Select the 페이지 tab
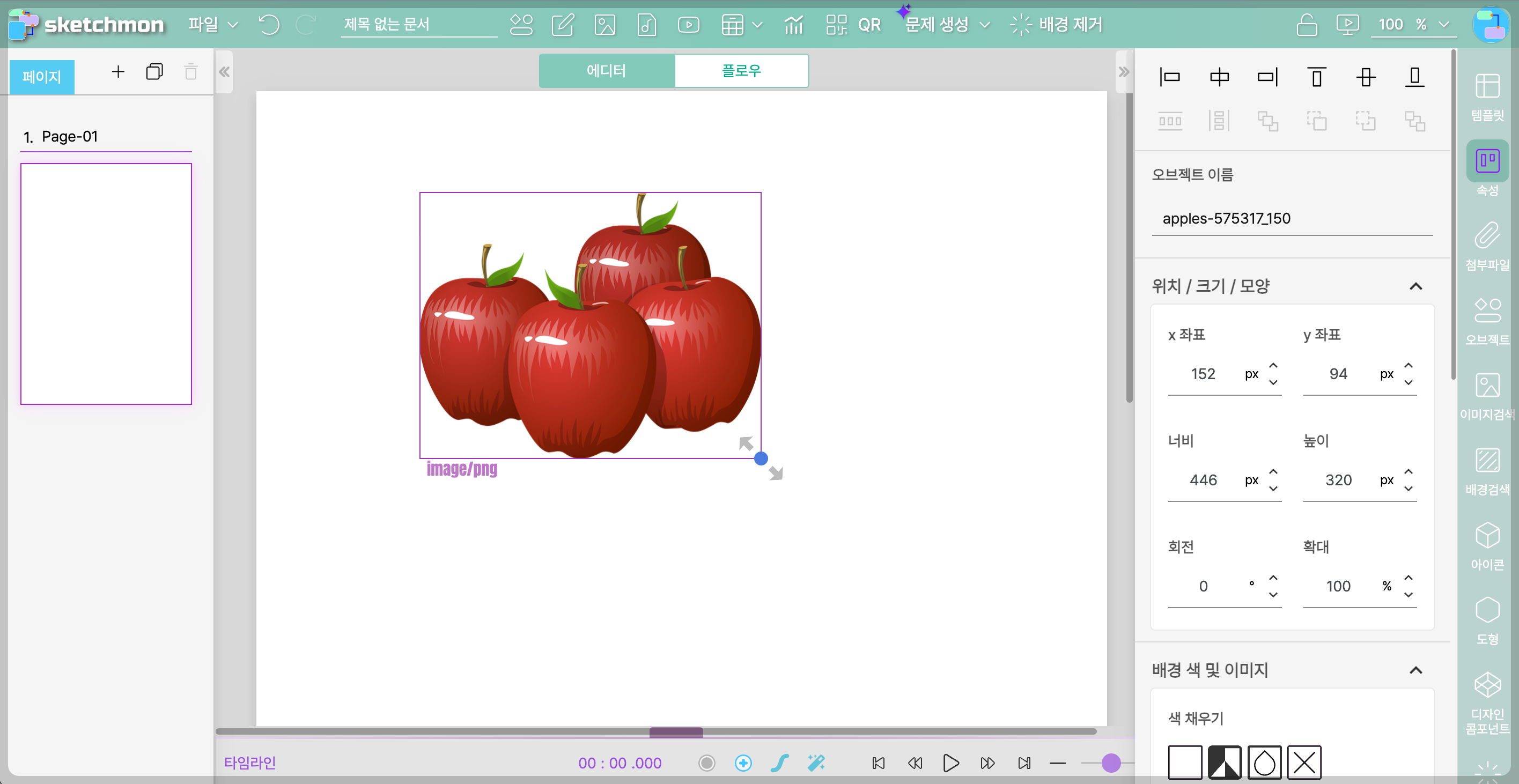 [x=41, y=77]
